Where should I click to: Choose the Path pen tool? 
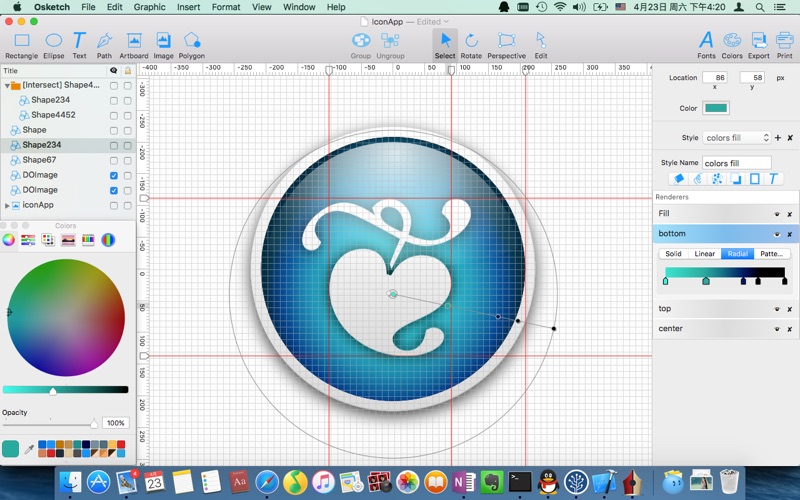(104, 45)
